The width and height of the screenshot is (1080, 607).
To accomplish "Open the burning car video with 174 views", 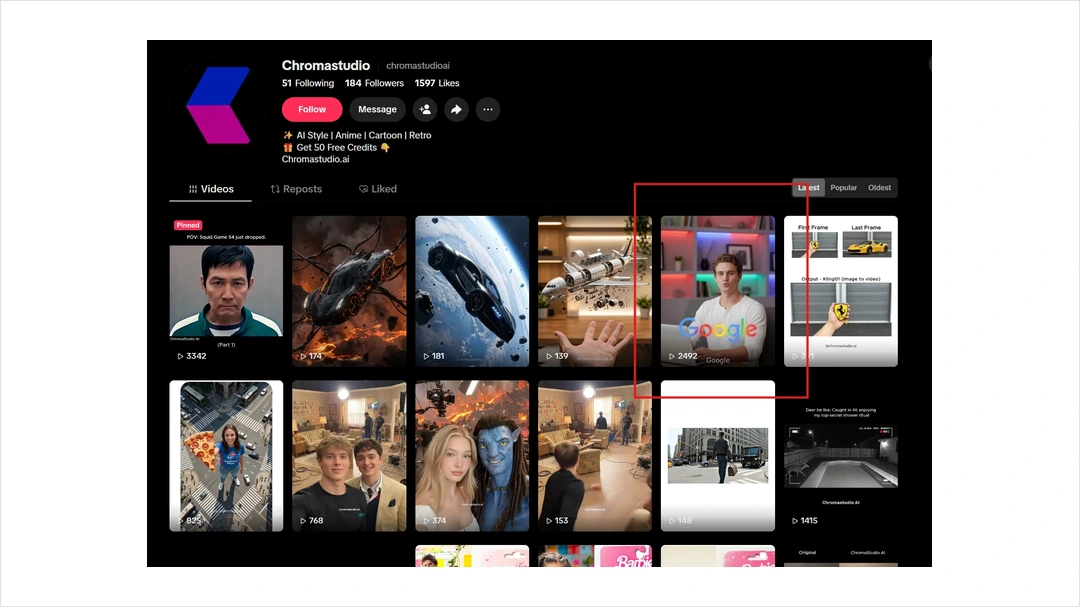I will pos(349,291).
